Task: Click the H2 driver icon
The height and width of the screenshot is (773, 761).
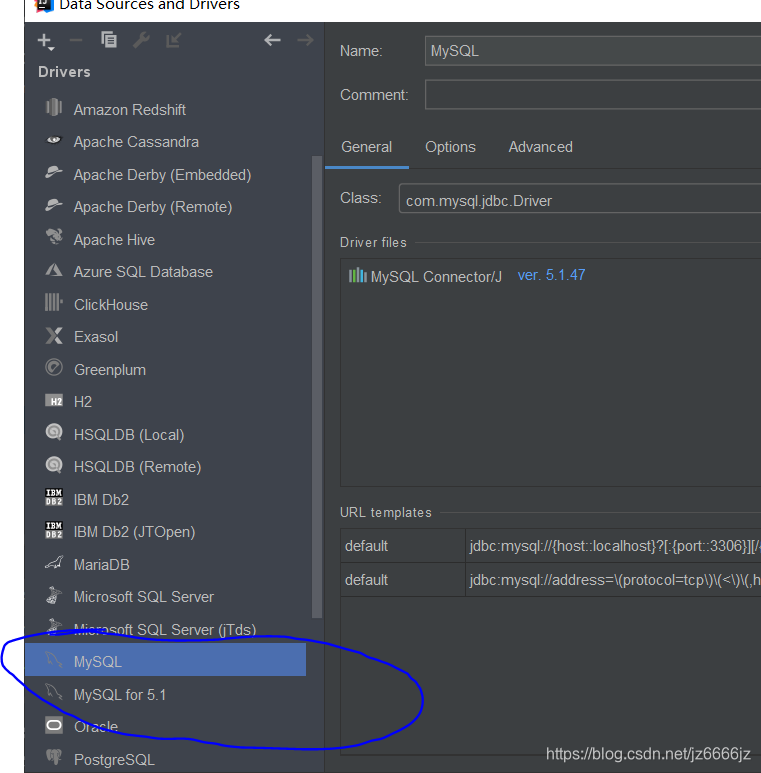Action: (x=54, y=401)
